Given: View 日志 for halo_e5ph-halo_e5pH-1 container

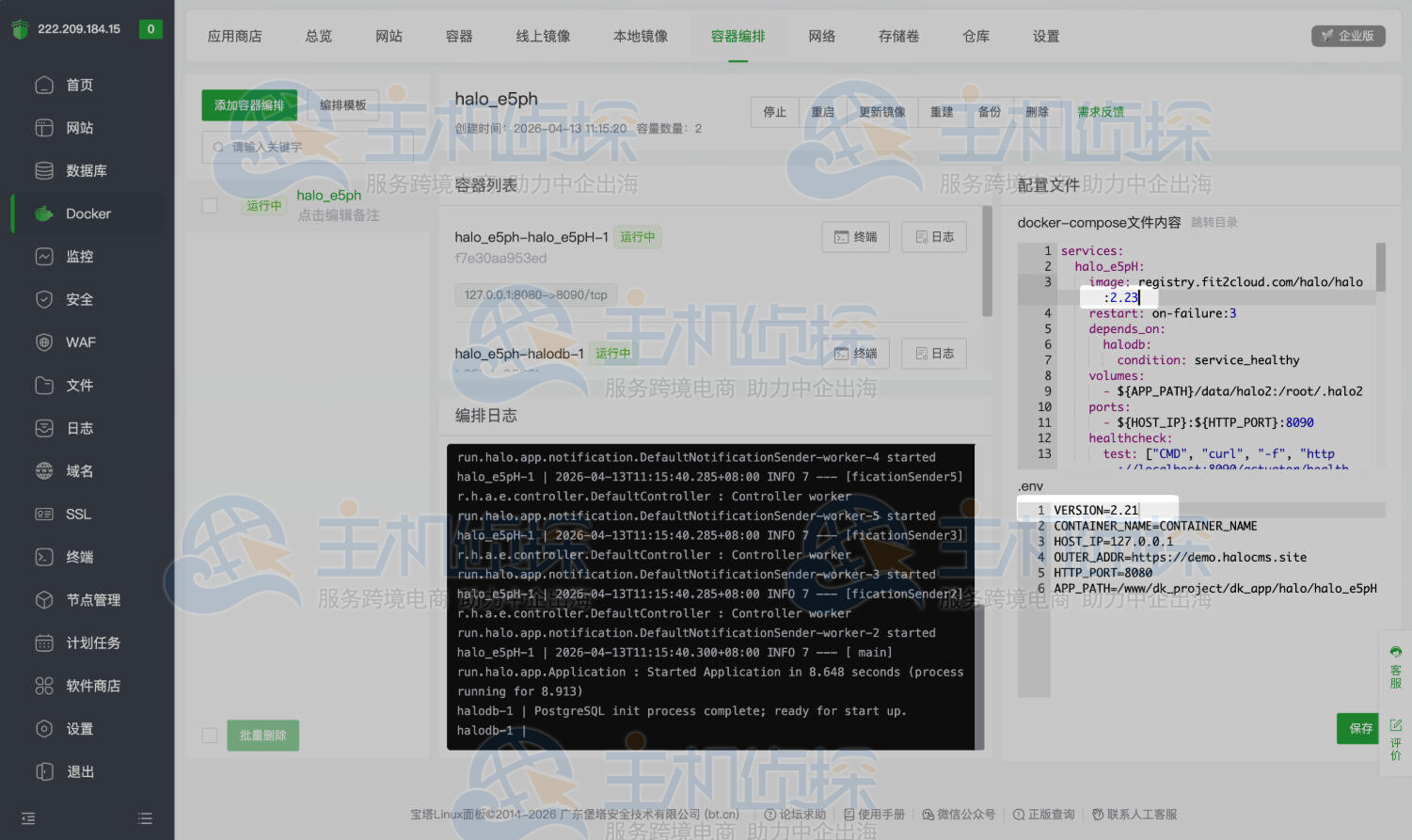Looking at the screenshot, I should click(x=934, y=237).
